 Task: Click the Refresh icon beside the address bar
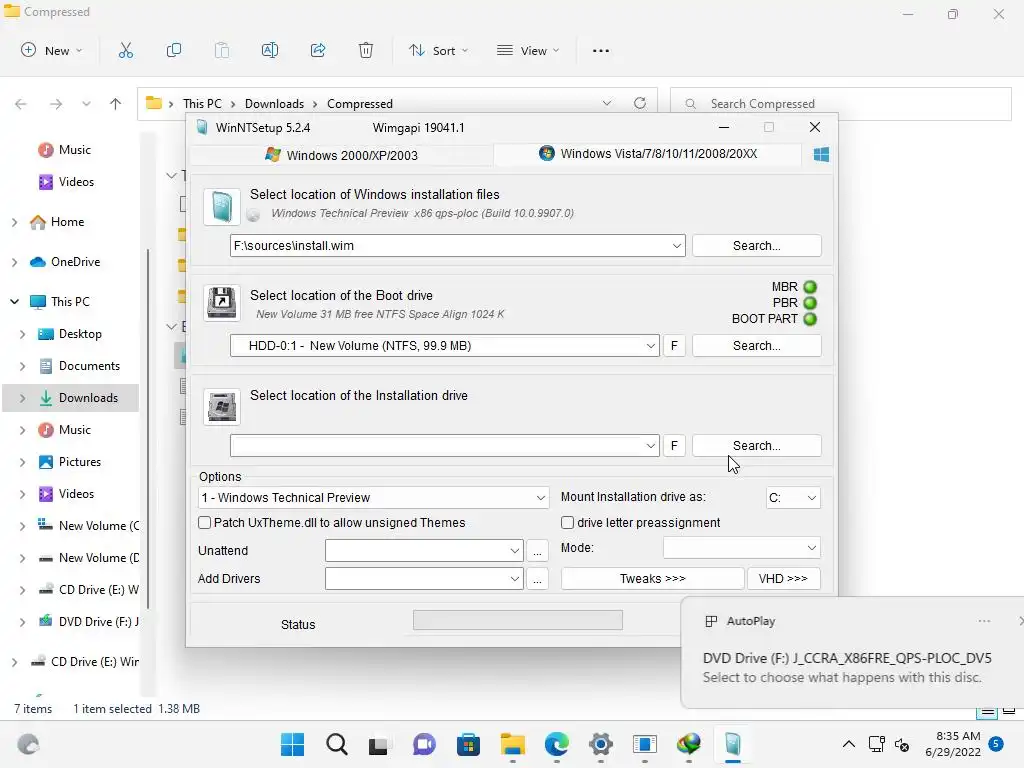[640, 103]
